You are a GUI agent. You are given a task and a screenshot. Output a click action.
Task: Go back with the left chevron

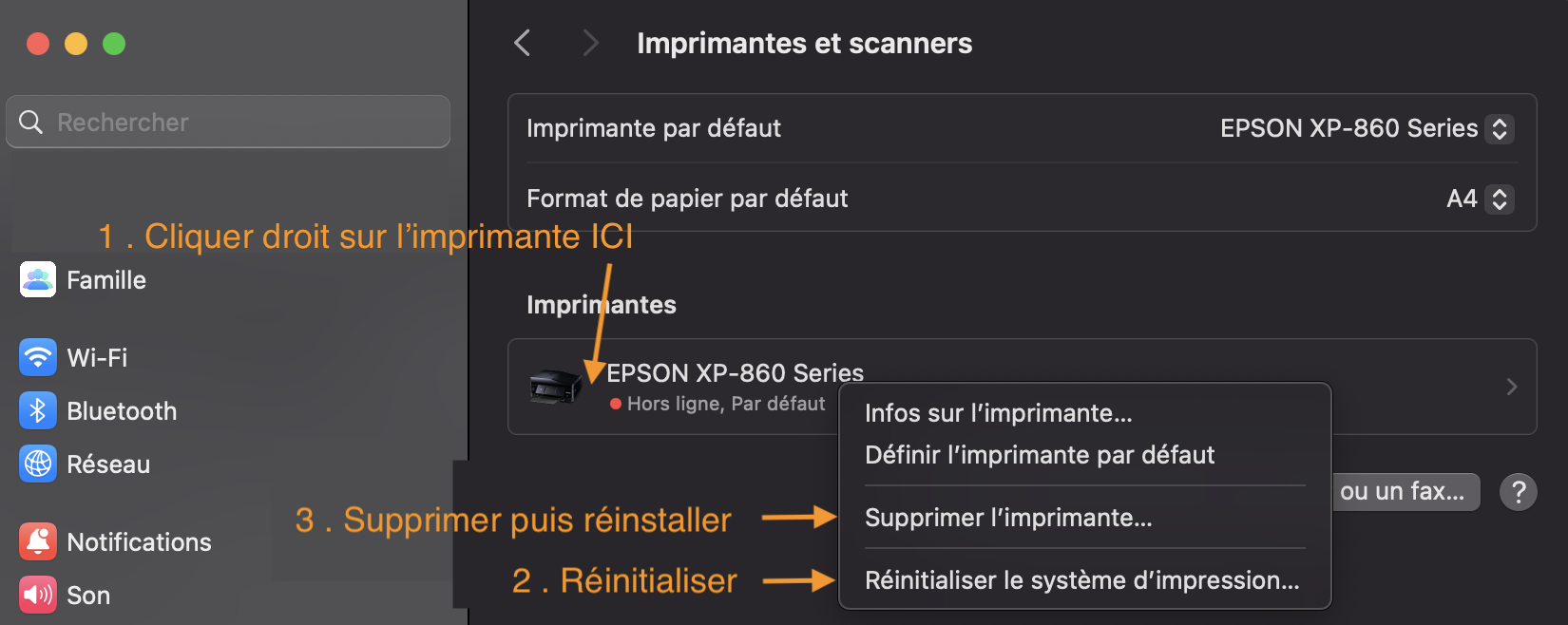pyautogui.click(x=523, y=43)
